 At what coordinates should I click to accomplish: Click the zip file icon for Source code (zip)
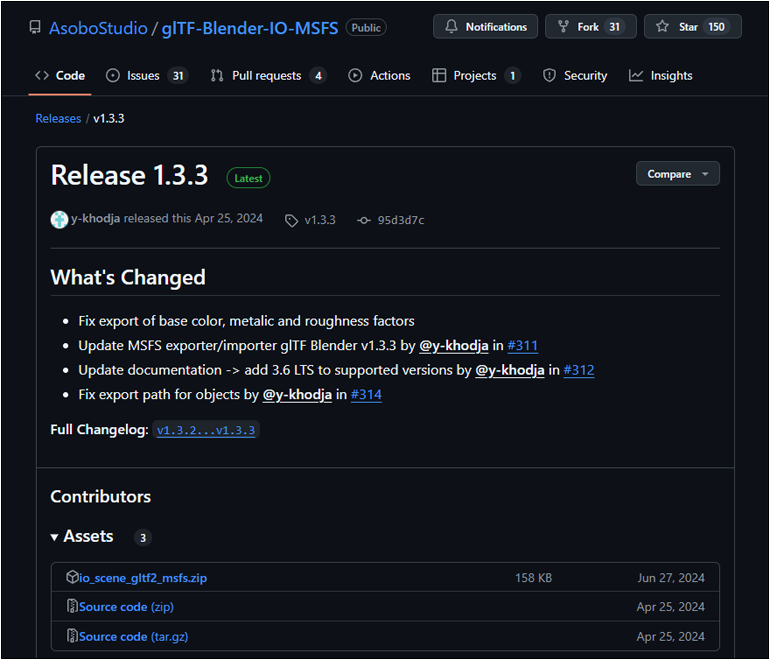pyautogui.click(x=72, y=606)
